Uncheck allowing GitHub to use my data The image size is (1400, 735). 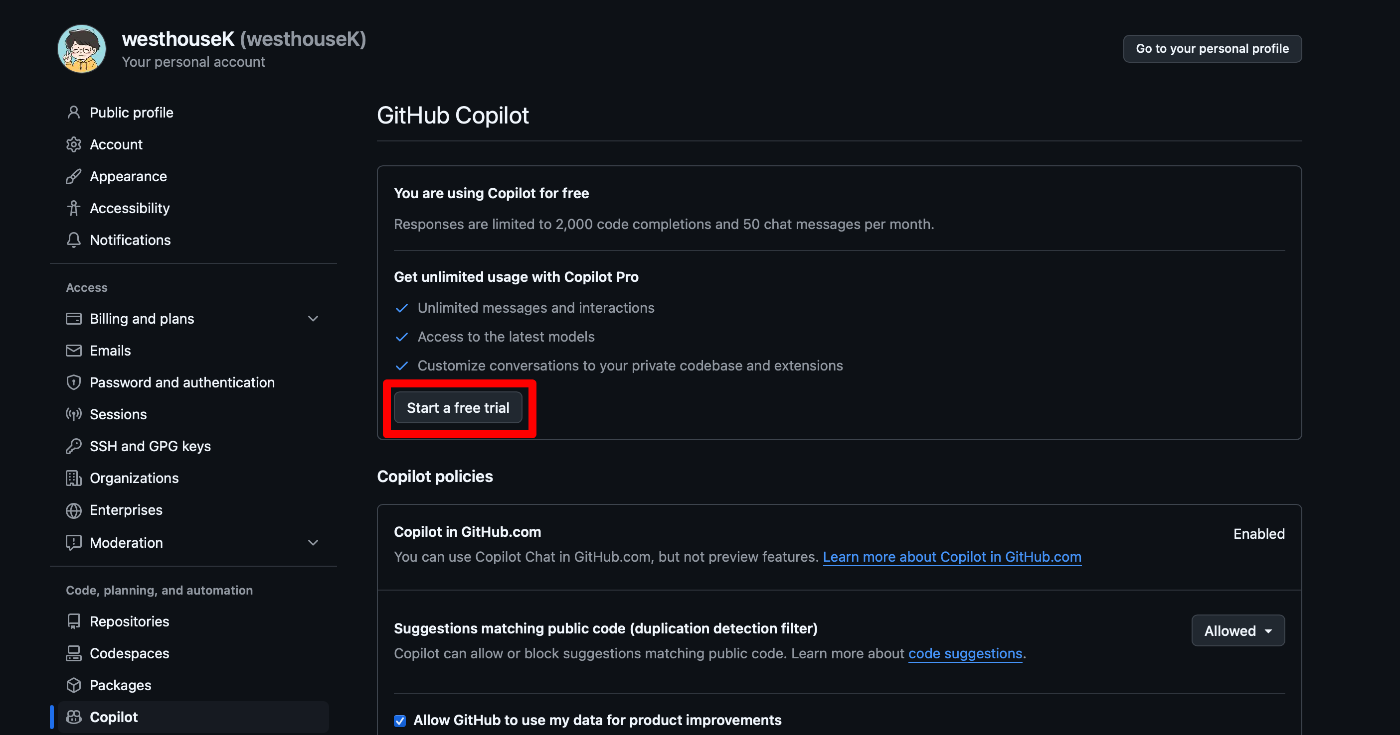399,720
